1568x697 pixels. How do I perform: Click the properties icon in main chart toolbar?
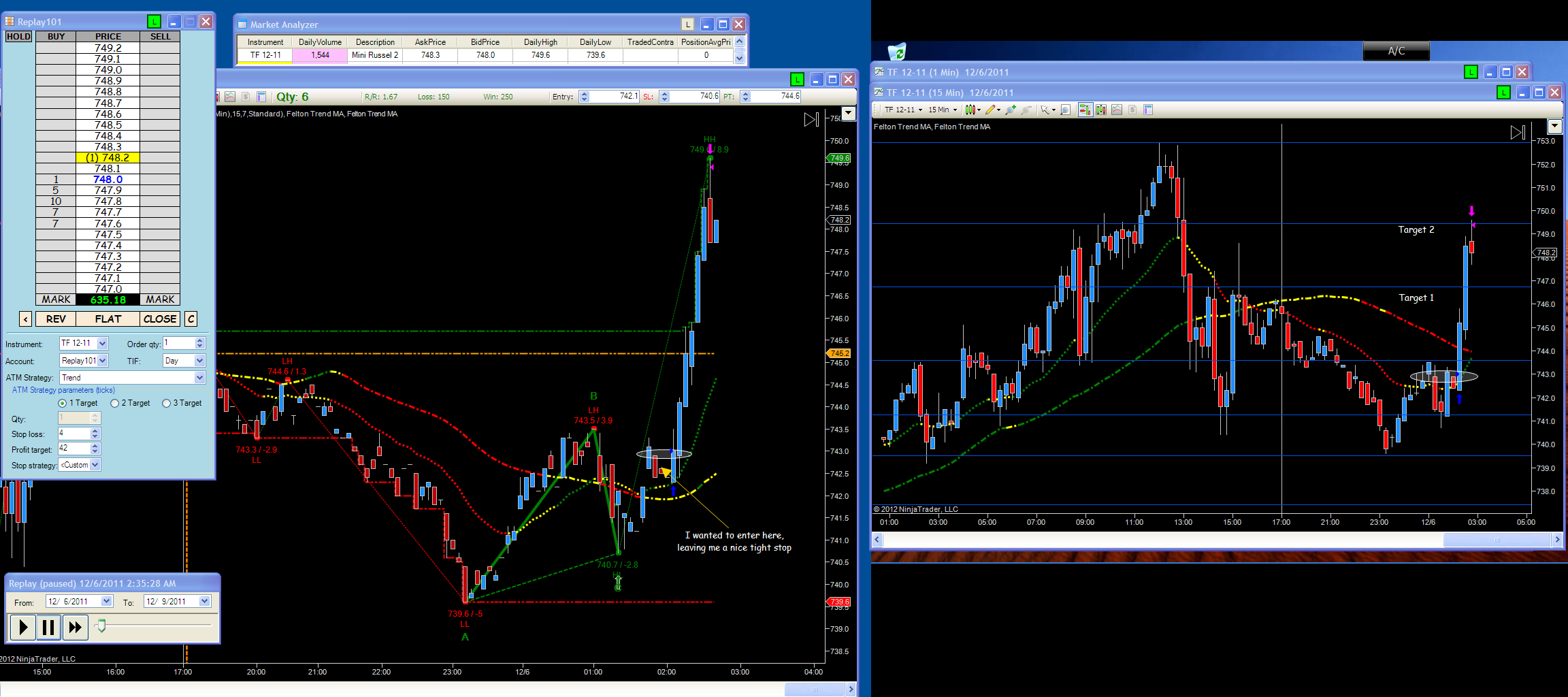click(x=261, y=97)
